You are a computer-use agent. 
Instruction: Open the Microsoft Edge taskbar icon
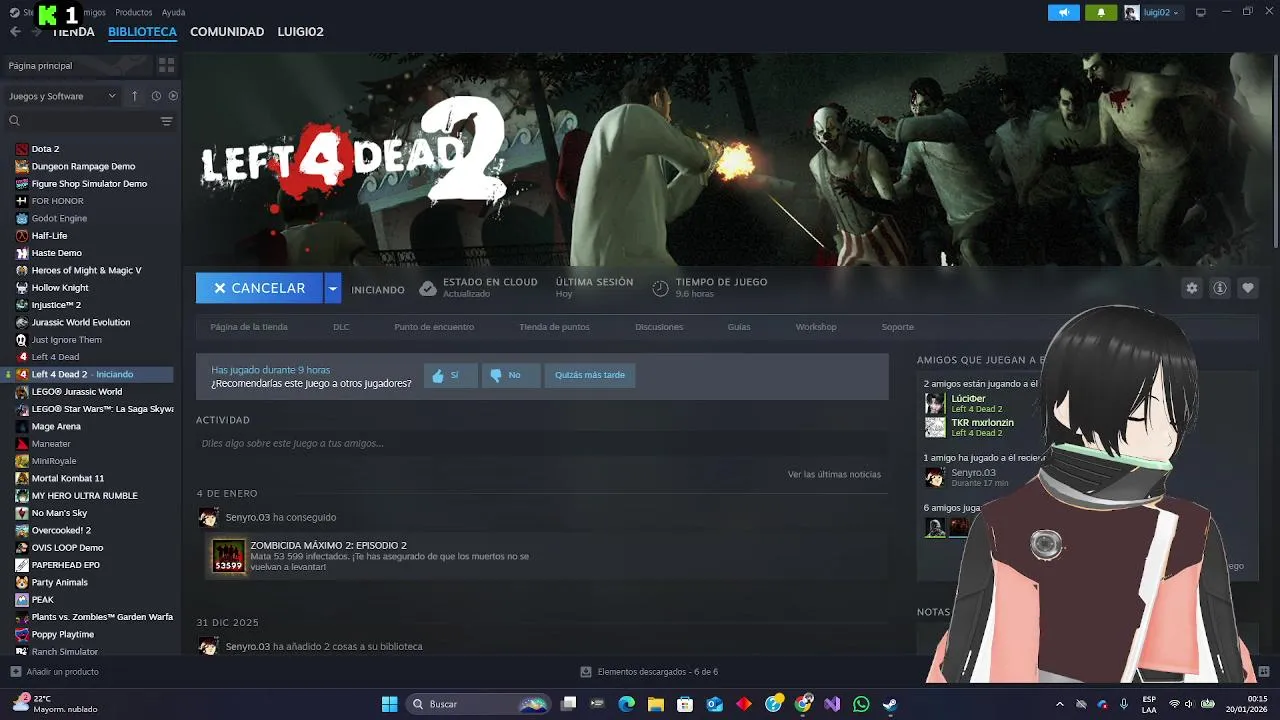pos(627,704)
